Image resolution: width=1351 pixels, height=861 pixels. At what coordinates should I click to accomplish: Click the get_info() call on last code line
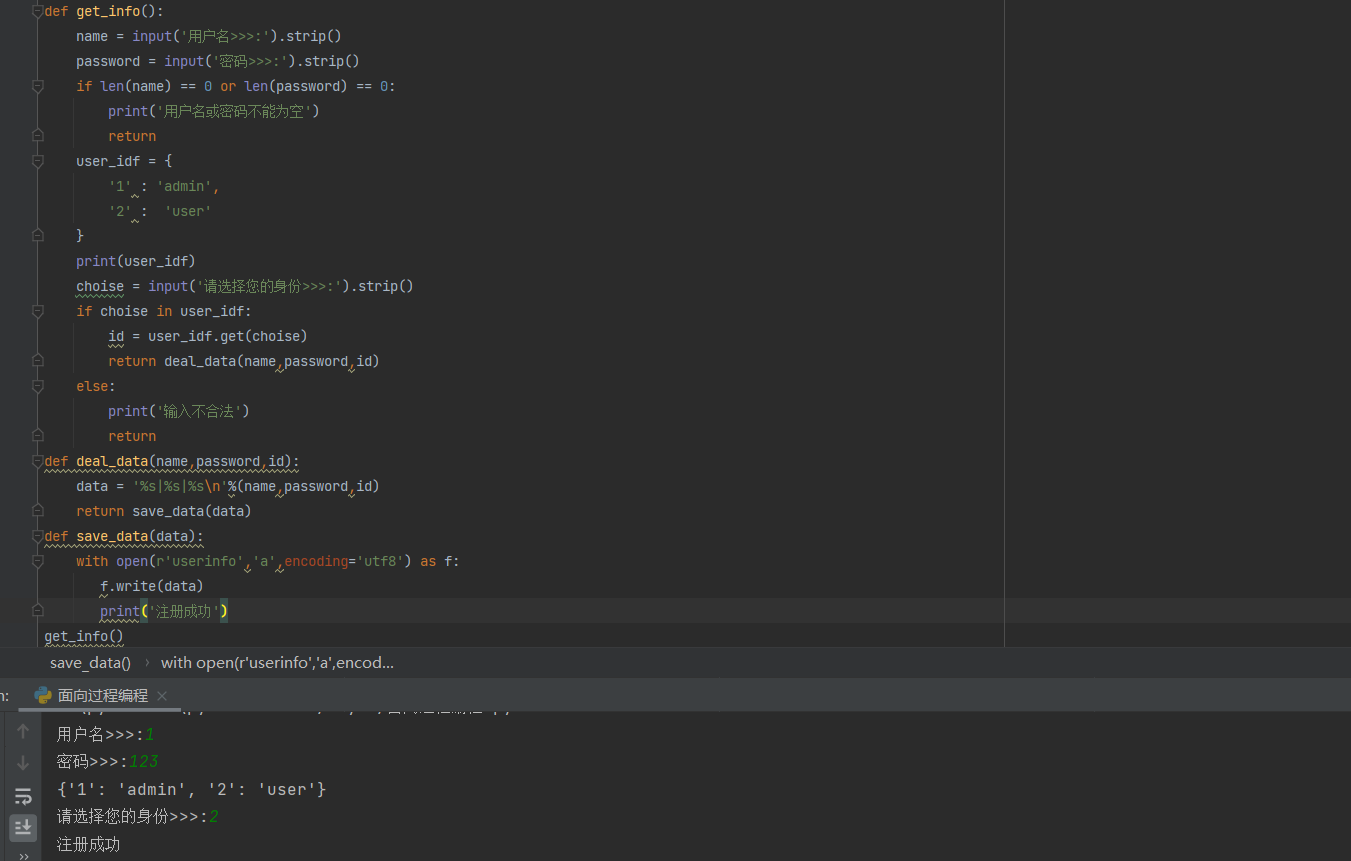coord(84,636)
